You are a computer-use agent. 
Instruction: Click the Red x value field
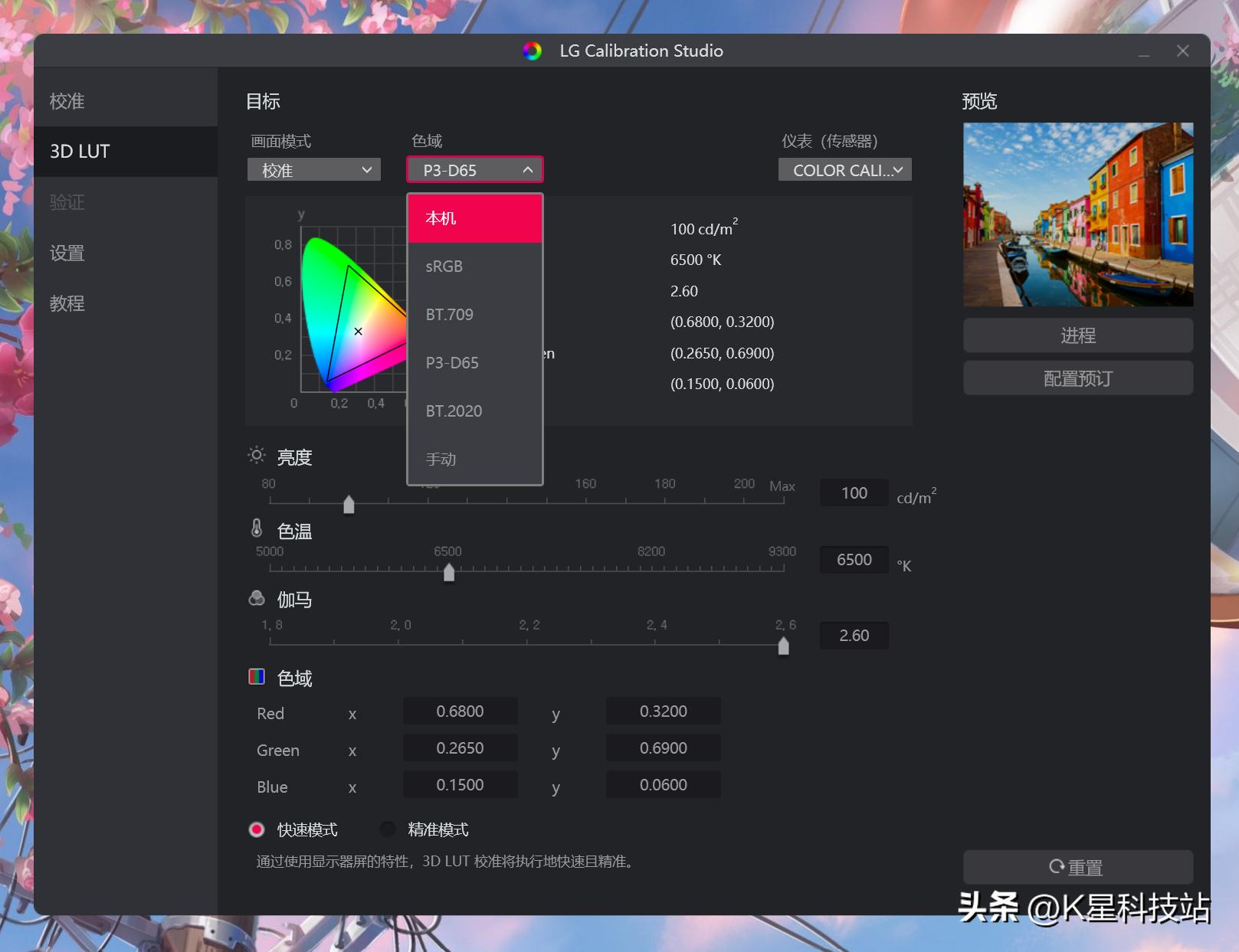point(460,712)
